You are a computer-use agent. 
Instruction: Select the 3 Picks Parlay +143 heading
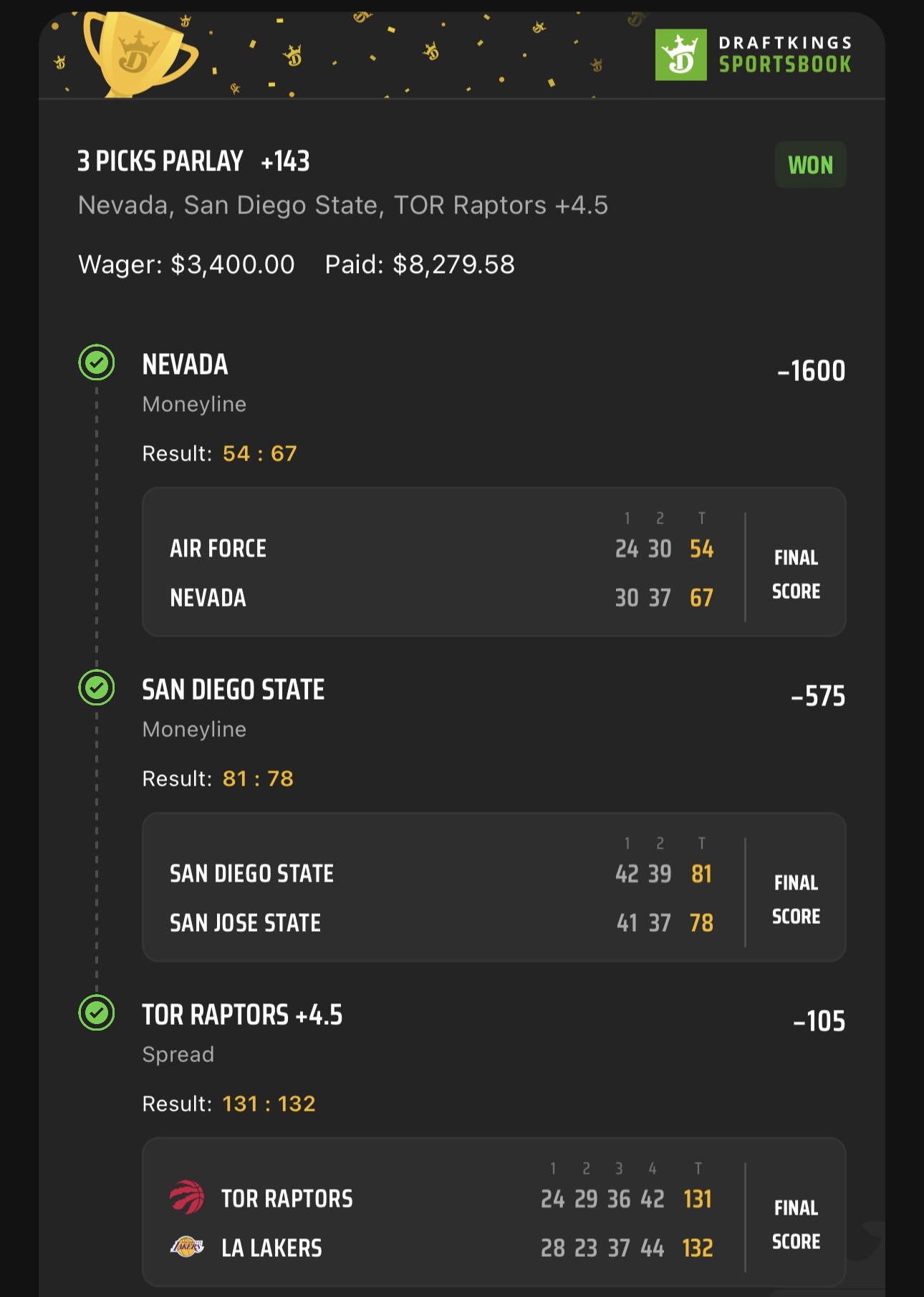(x=193, y=161)
